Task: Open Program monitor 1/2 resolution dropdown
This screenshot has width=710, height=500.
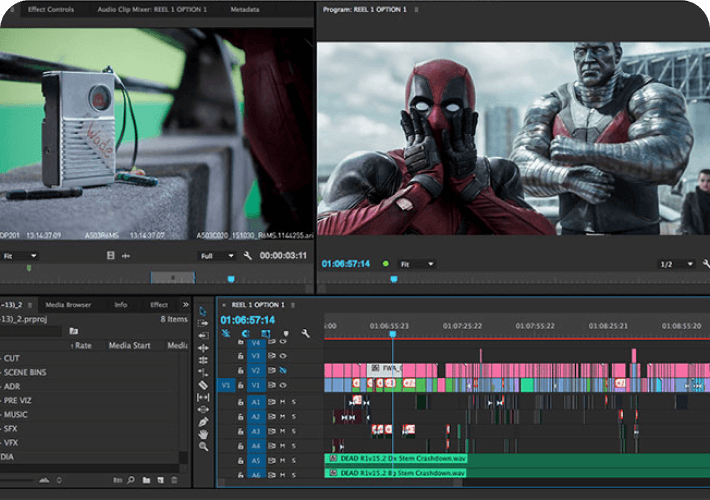Action: pyautogui.click(x=676, y=264)
